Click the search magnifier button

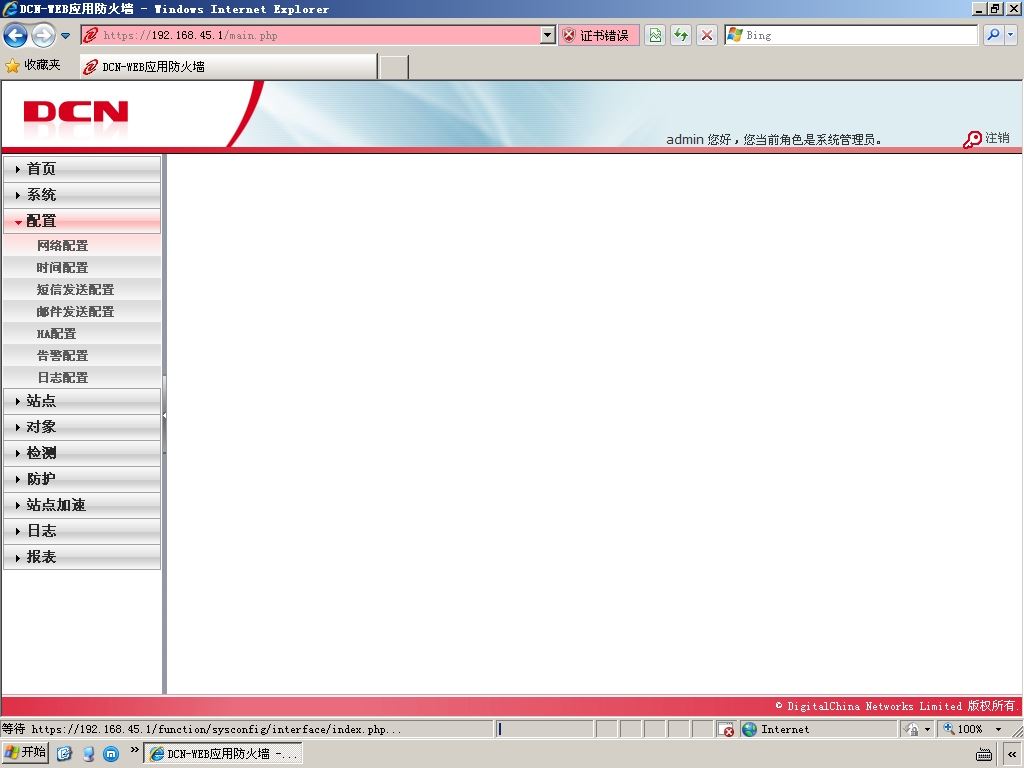click(993, 35)
